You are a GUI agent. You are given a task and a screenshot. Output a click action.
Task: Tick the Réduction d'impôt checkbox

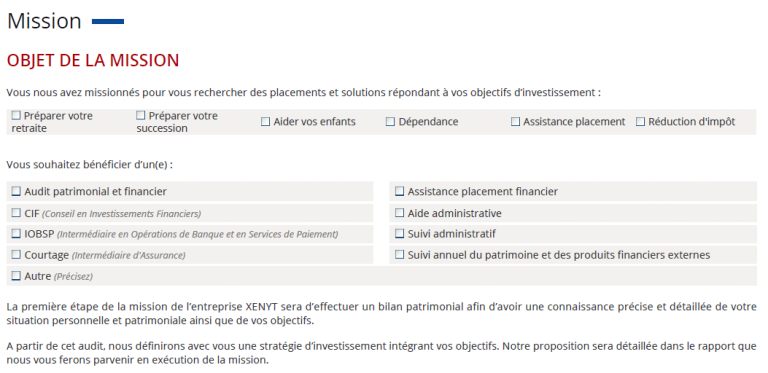point(640,122)
